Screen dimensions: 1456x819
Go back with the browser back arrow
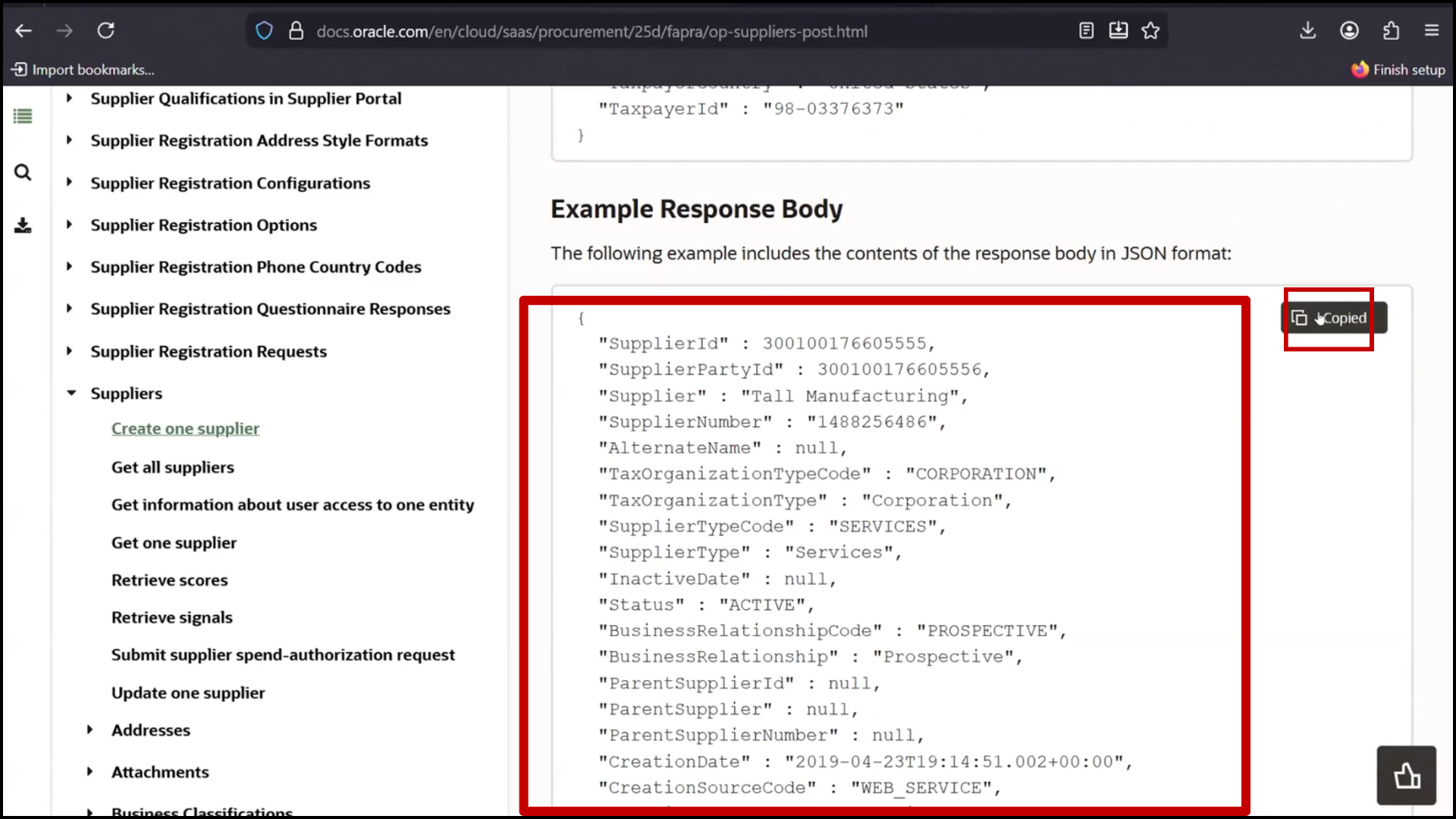click(x=24, y=31)
